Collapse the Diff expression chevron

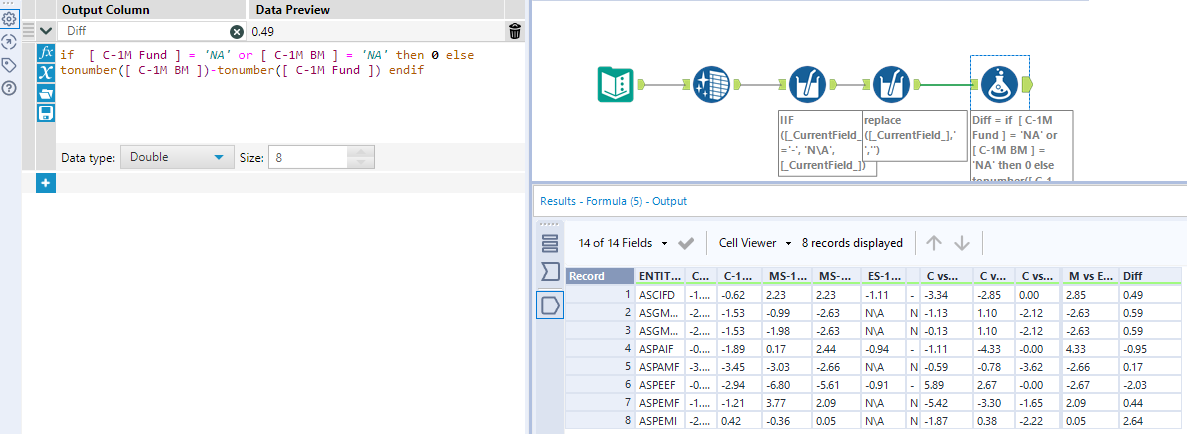pyautogui.click(x=45, y=31)
